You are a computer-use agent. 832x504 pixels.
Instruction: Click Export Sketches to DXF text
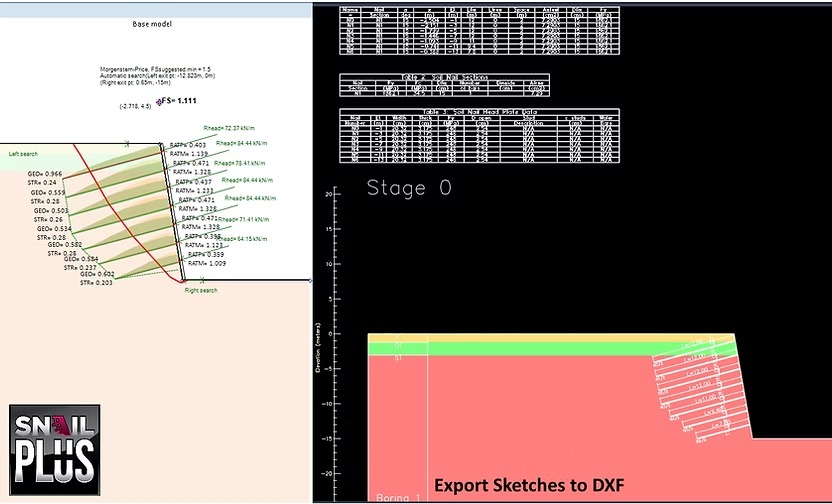(x=529, y=485)
